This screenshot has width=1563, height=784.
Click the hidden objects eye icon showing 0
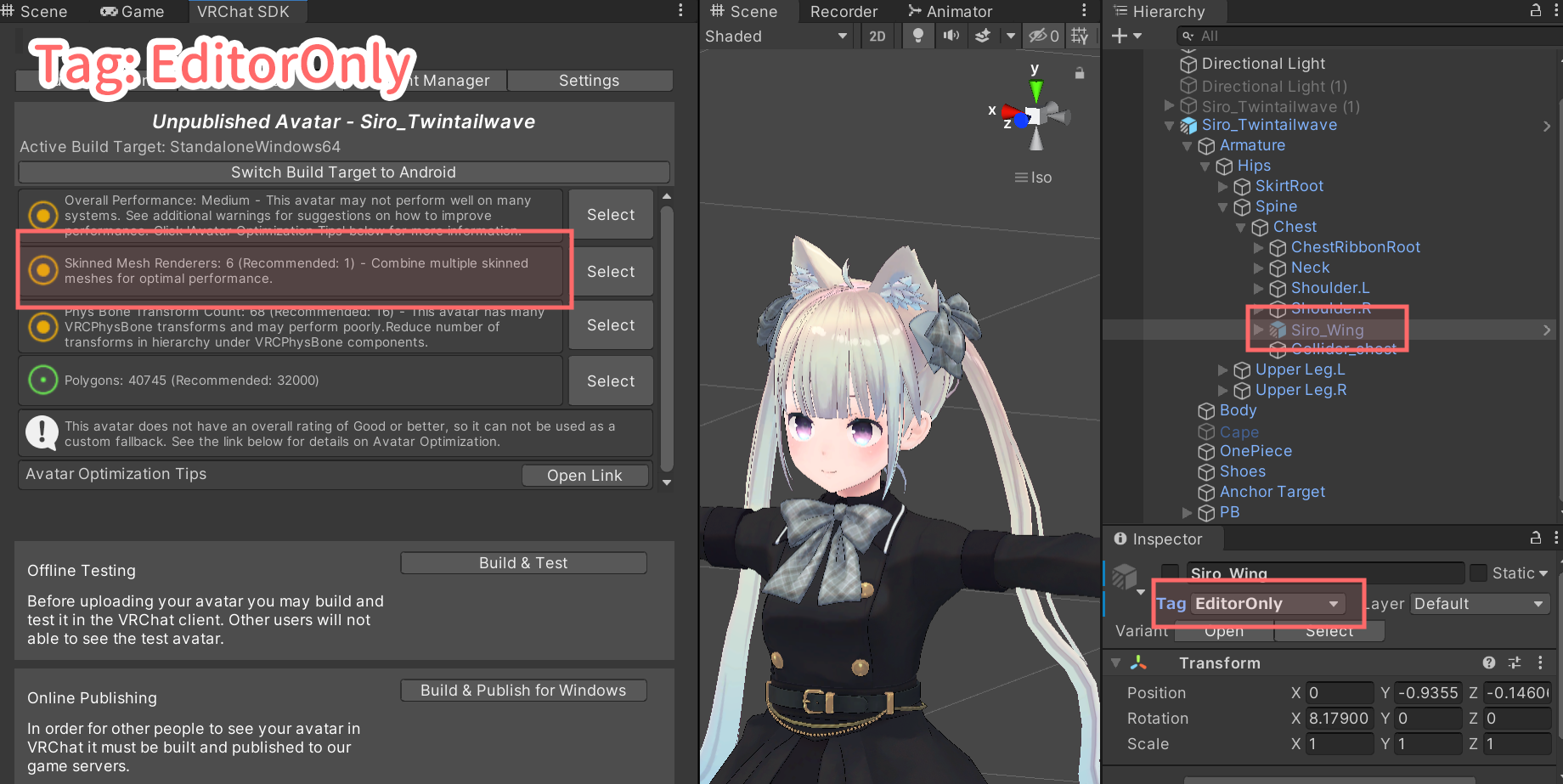pyautogui.click(x=1043, y=36)
